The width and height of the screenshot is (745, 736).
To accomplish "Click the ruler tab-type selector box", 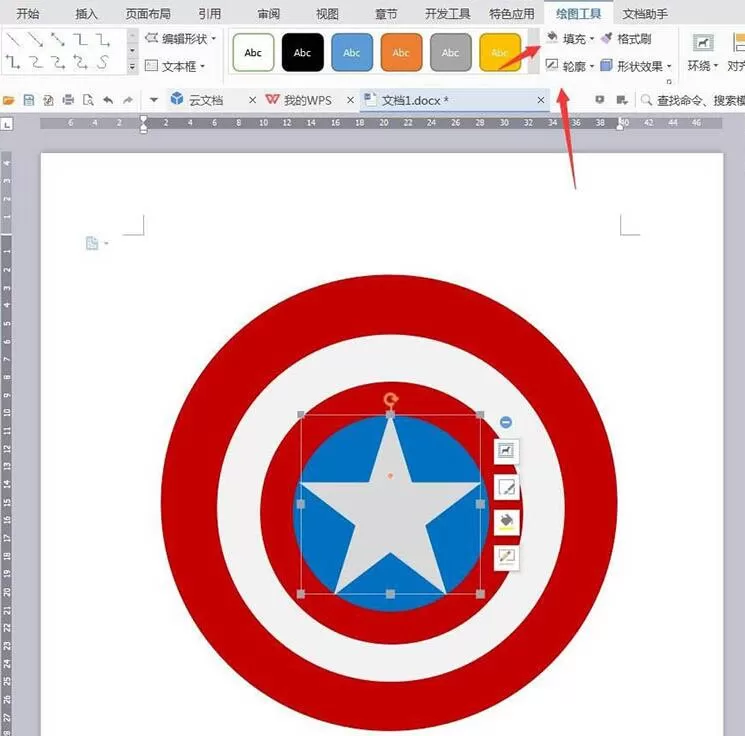I will coord(7,124).
